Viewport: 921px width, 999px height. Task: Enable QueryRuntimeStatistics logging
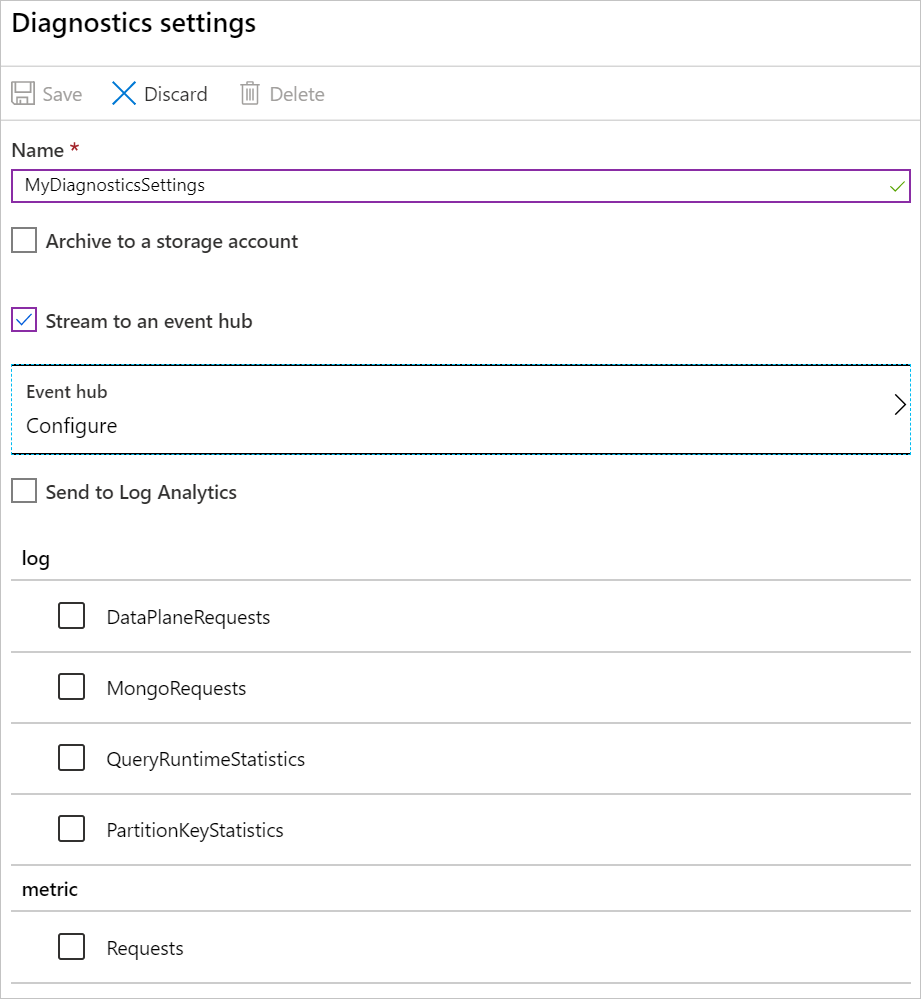[71, 758]
